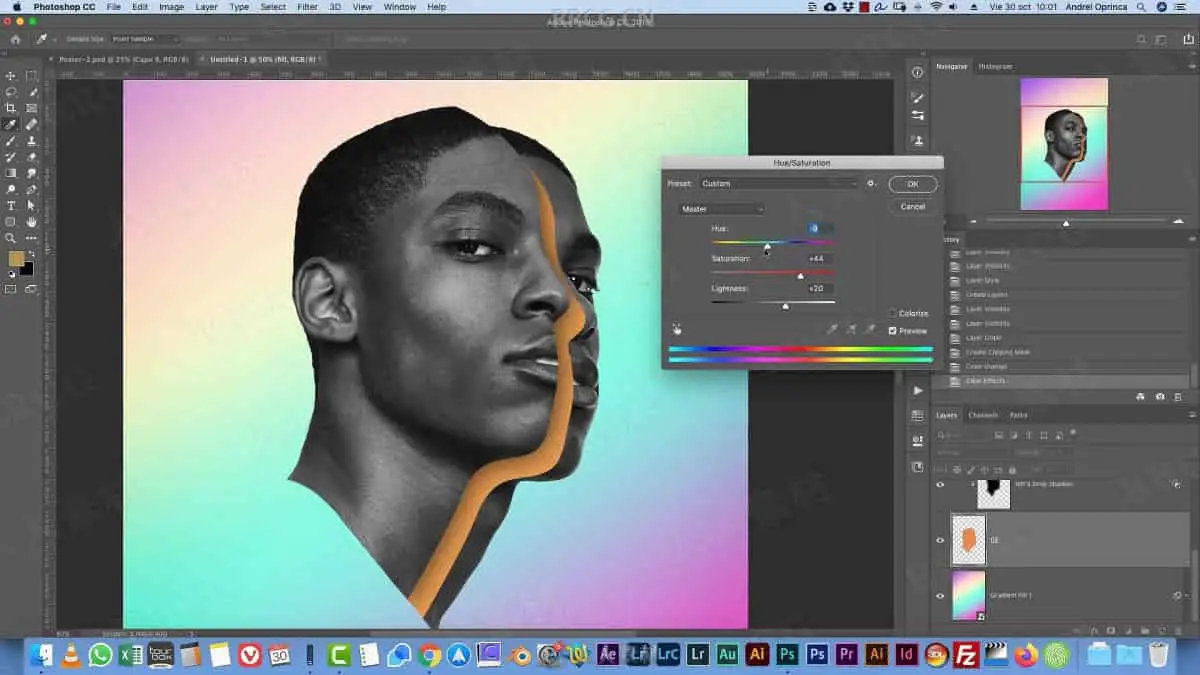Screen dimensions: 1200x675
Task: Open FileZilla from the Dock
Action: (x=966, y=655)
